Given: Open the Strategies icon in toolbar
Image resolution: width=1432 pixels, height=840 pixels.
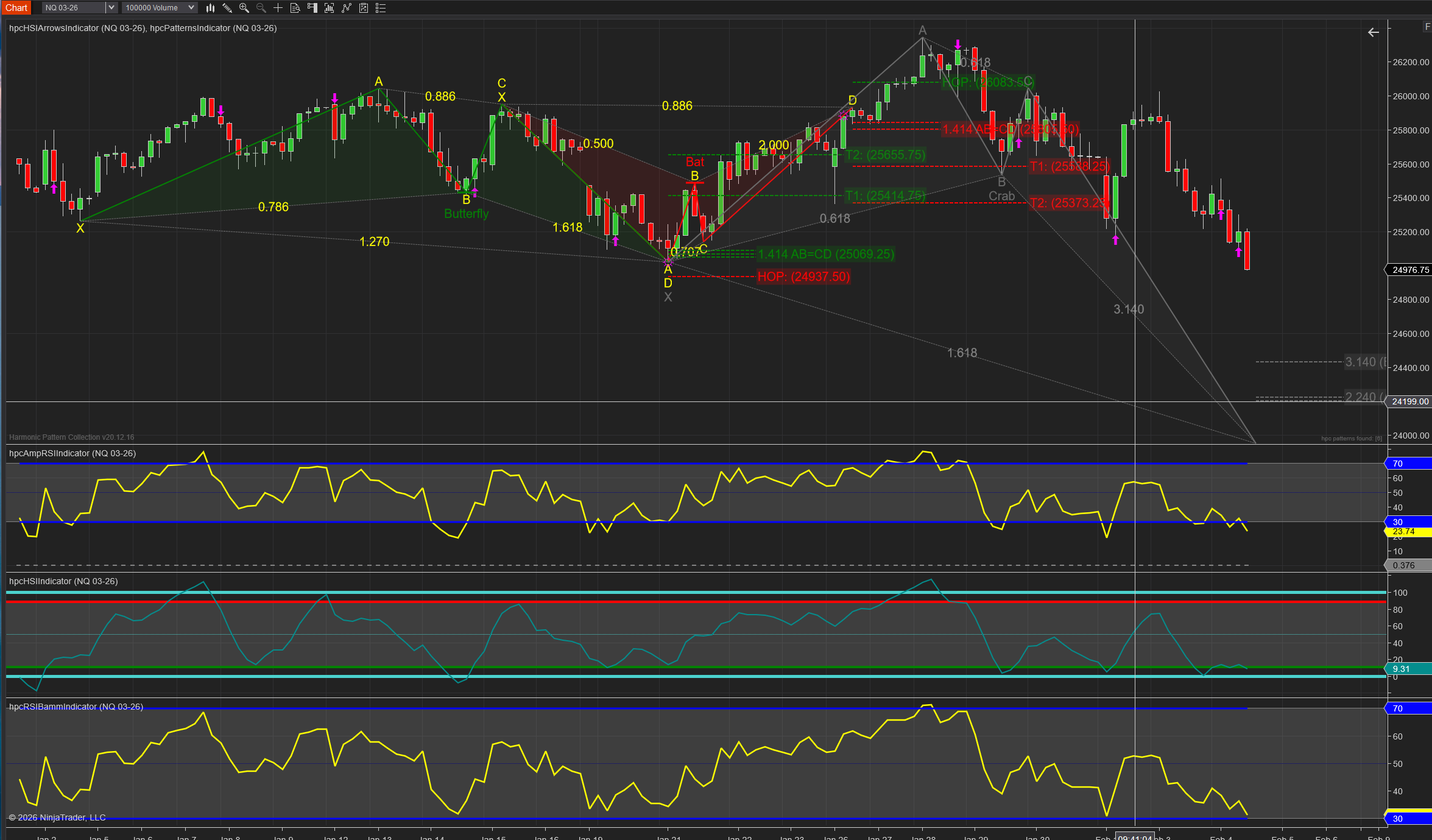Looking at the screenshot, I should pos(364,8).
